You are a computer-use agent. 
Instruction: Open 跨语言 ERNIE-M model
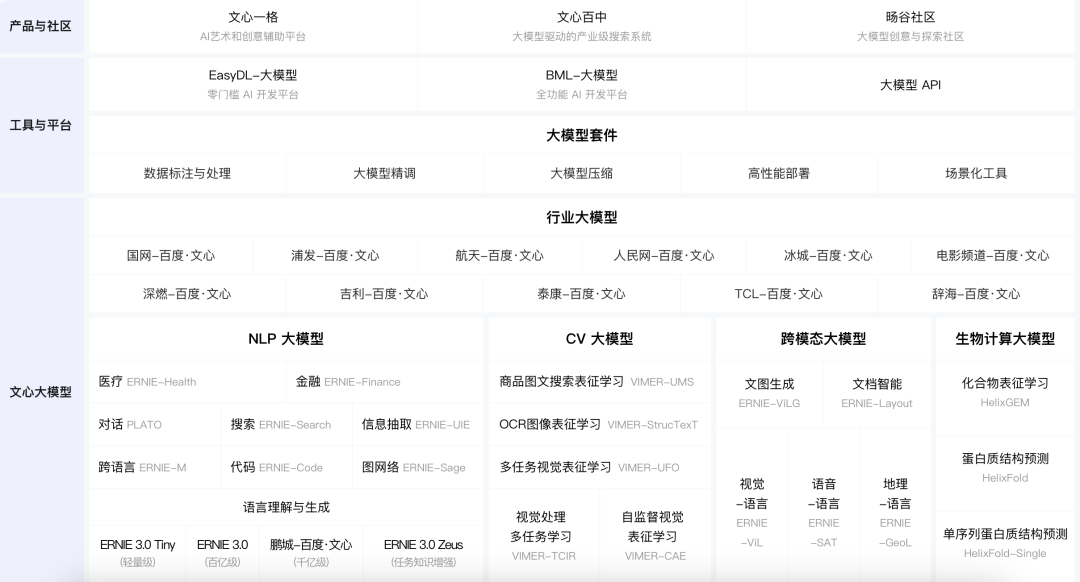(x=155, y=467)
